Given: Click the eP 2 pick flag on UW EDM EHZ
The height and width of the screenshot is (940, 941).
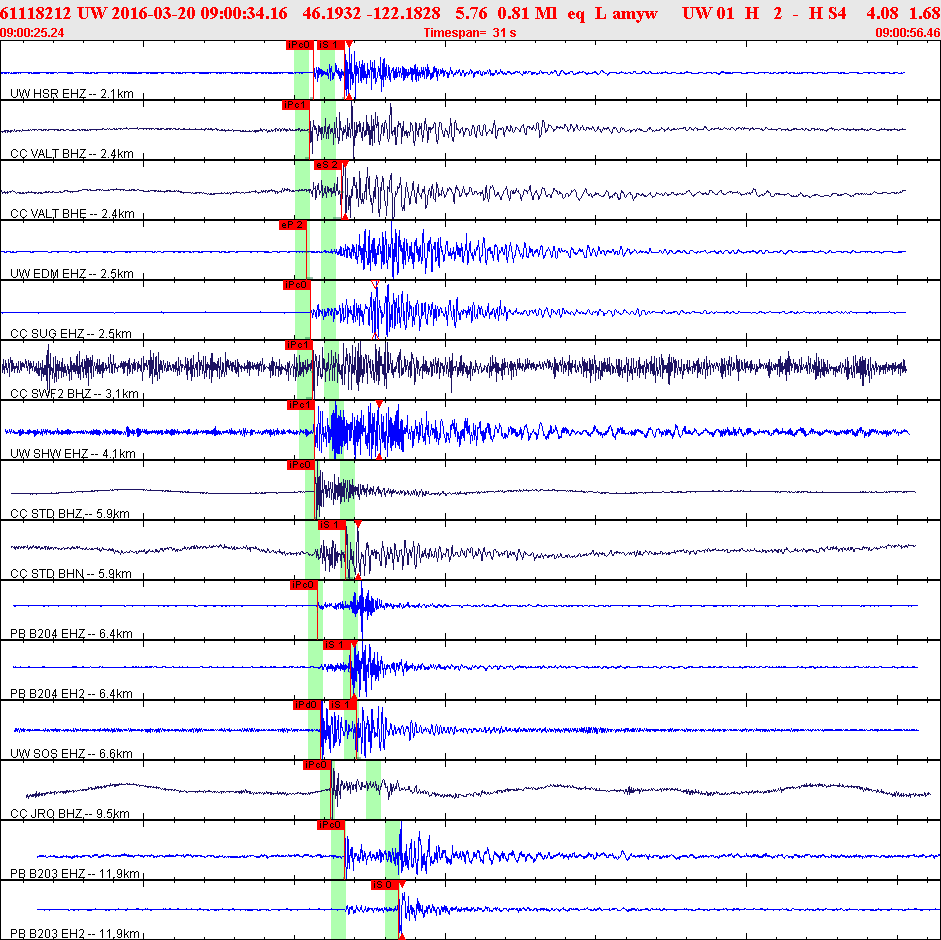Looking at the screenshot, I should 293,225.
